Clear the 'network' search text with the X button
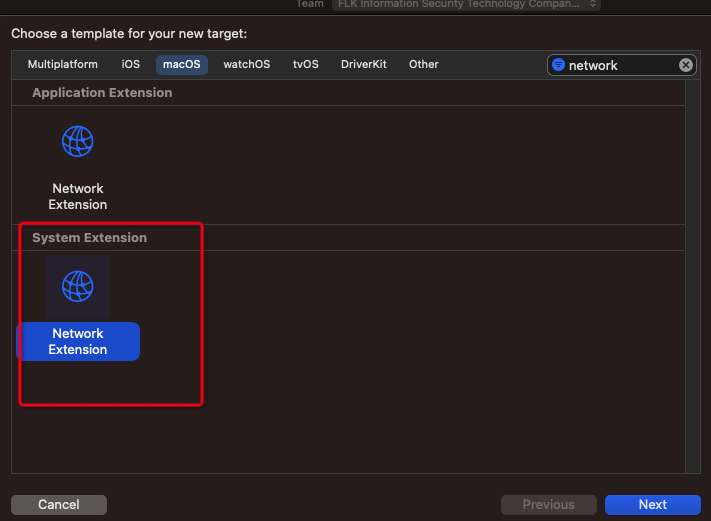 (686, 65)
